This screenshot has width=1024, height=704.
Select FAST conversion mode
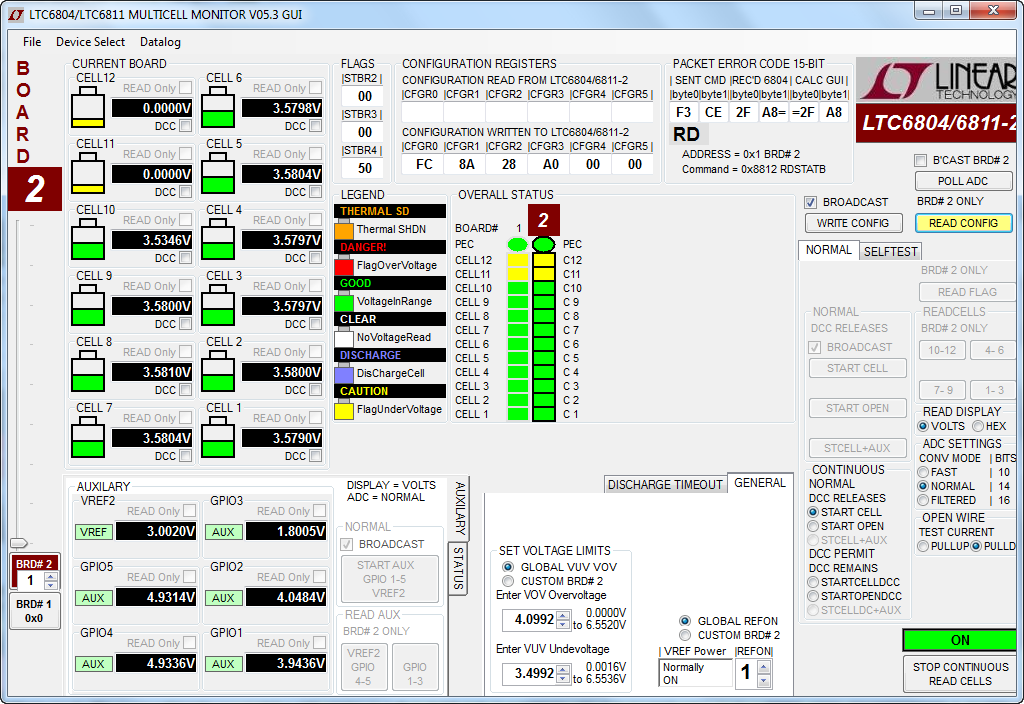point(923,472)
